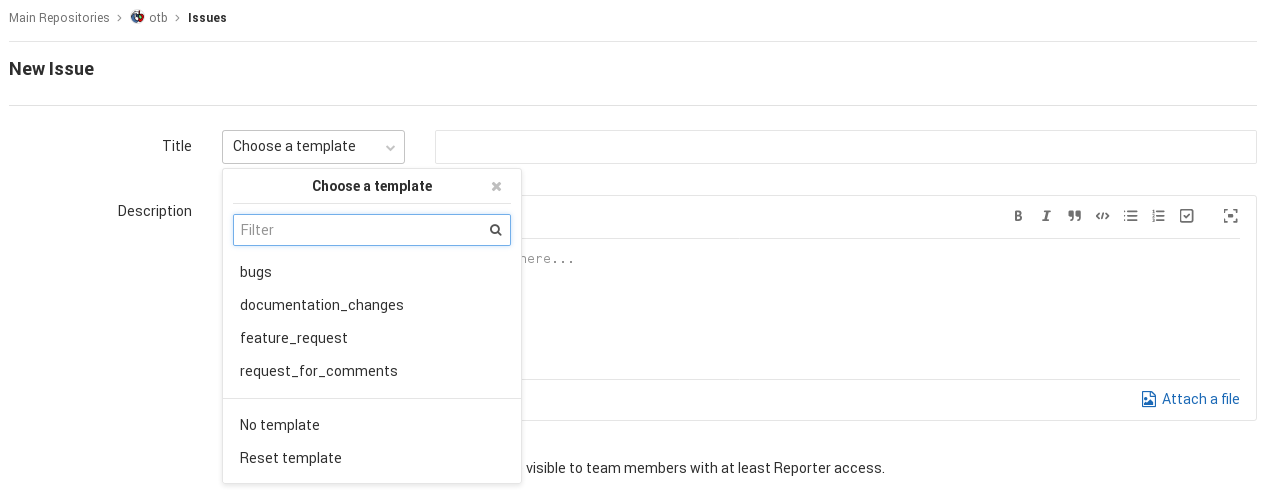Close the Choose a template popup
Image resolution: width=1270 pixels, height=501 pixels.
pos(496,187)
